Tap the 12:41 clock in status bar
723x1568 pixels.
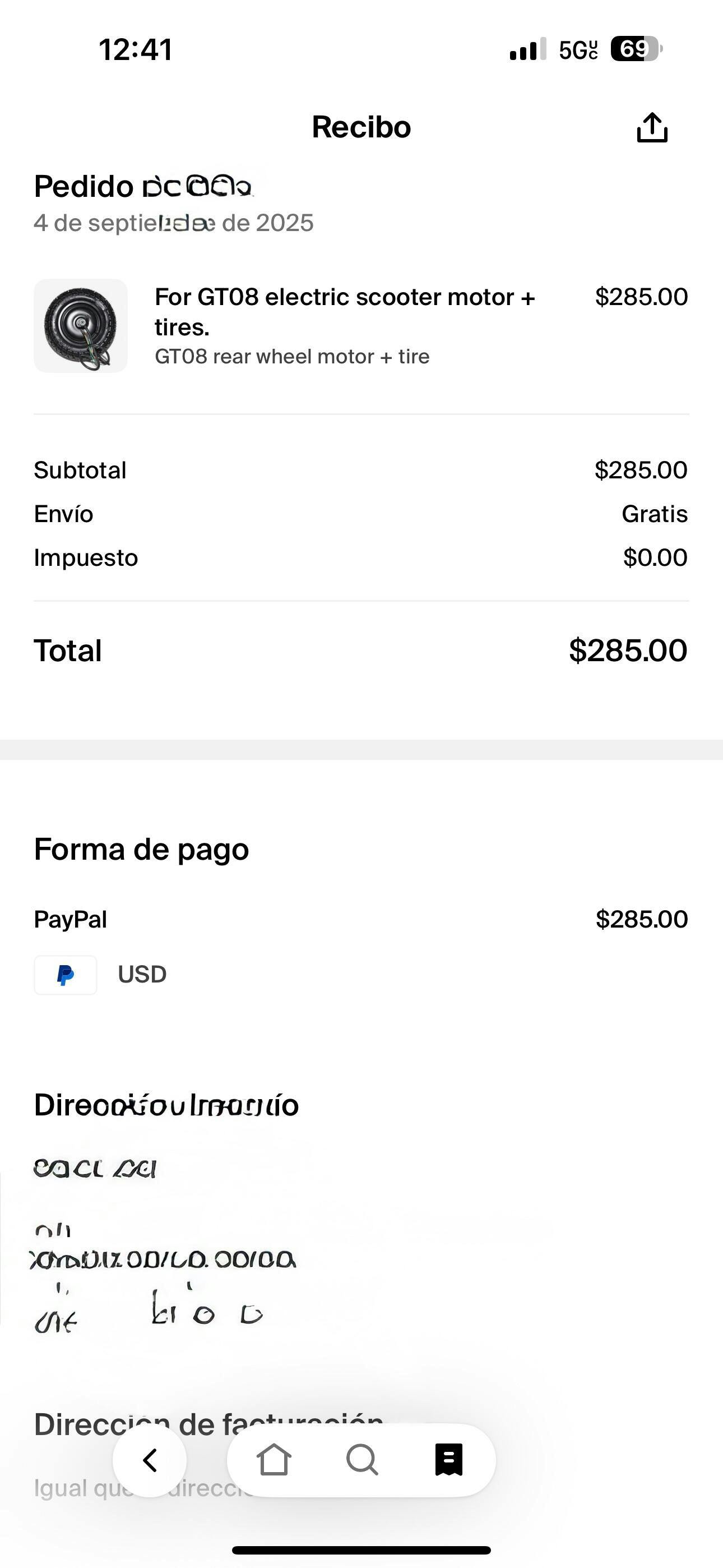click(136, 49)
